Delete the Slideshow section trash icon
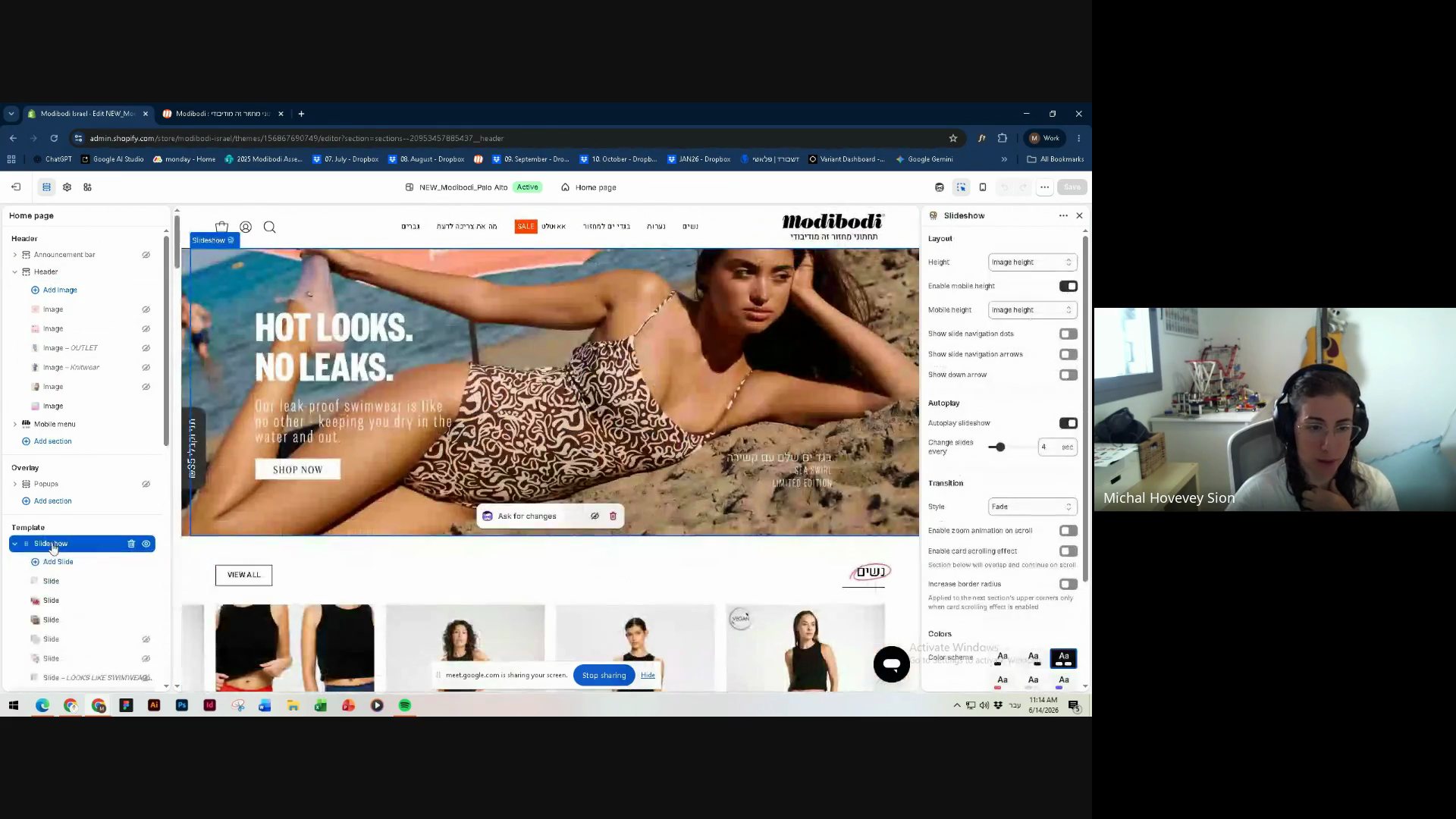Image resolution: width=1456 pixels, height=819 pixels. click(x=131, y=544)
